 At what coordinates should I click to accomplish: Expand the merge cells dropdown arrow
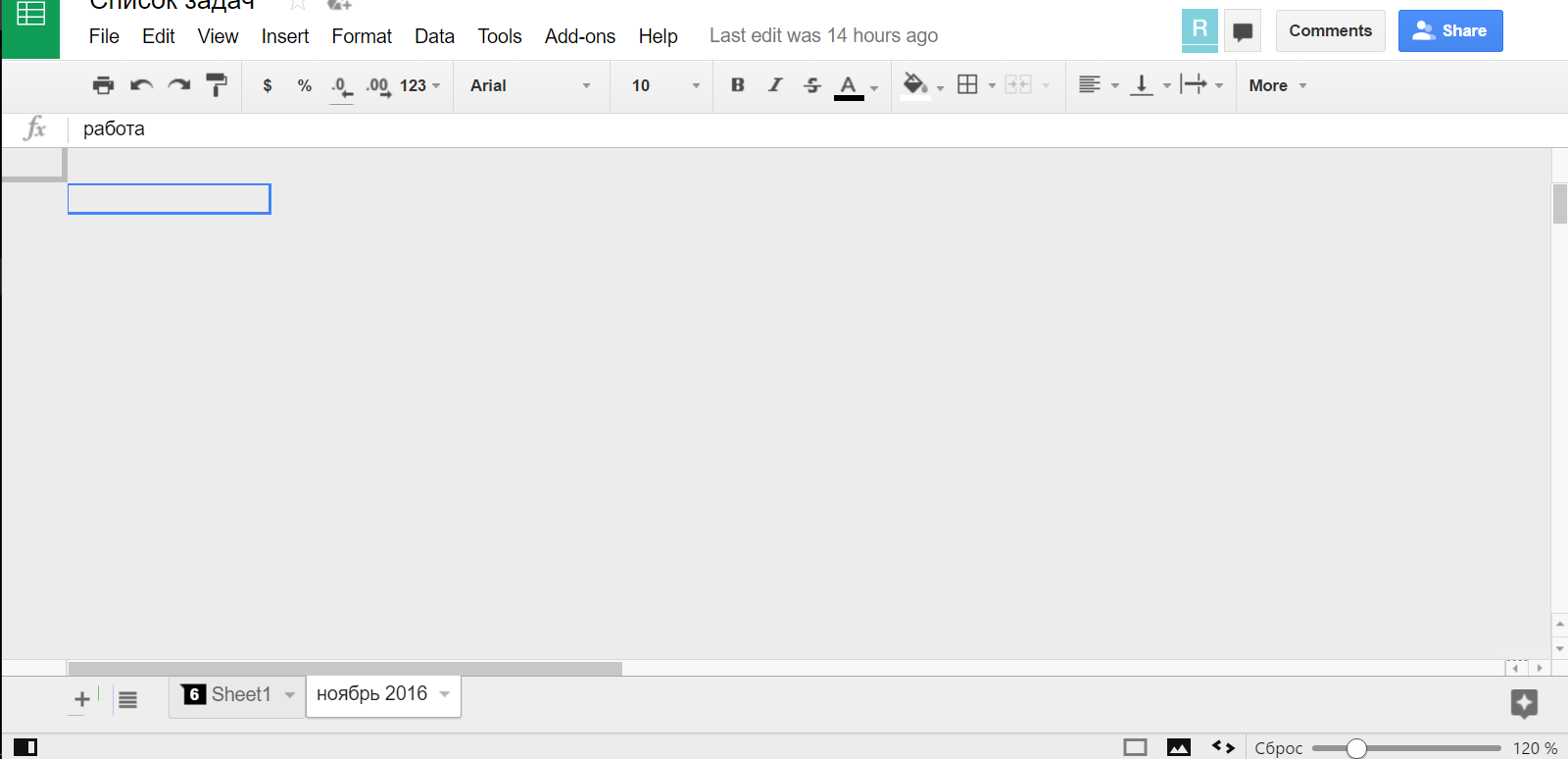click(1047, 86)
